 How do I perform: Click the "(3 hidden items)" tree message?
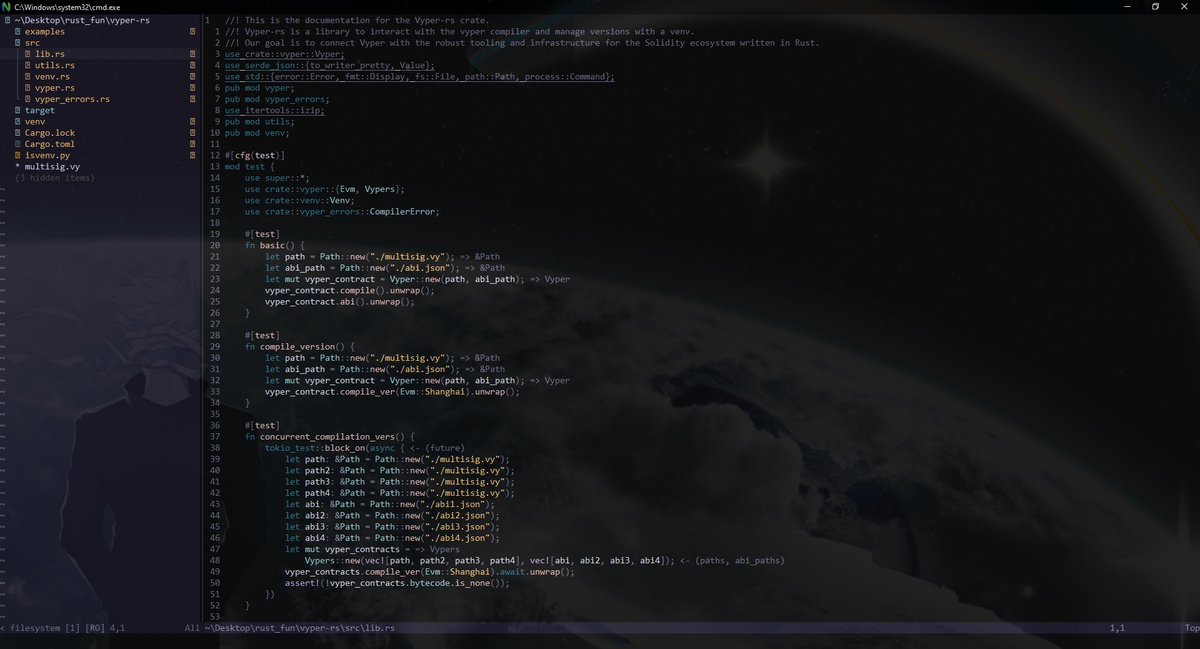coord(55,178)
